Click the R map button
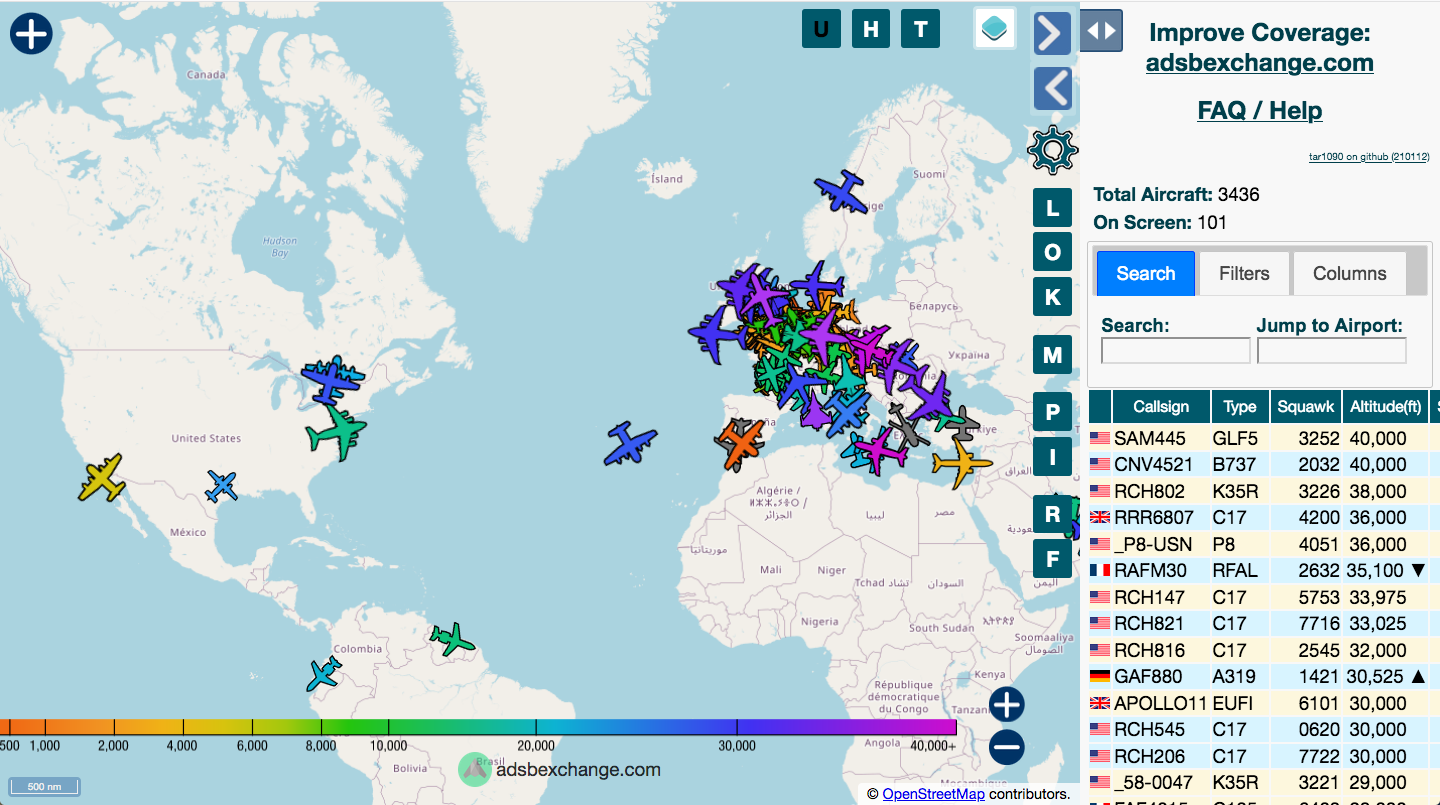 pos(1052,514)
